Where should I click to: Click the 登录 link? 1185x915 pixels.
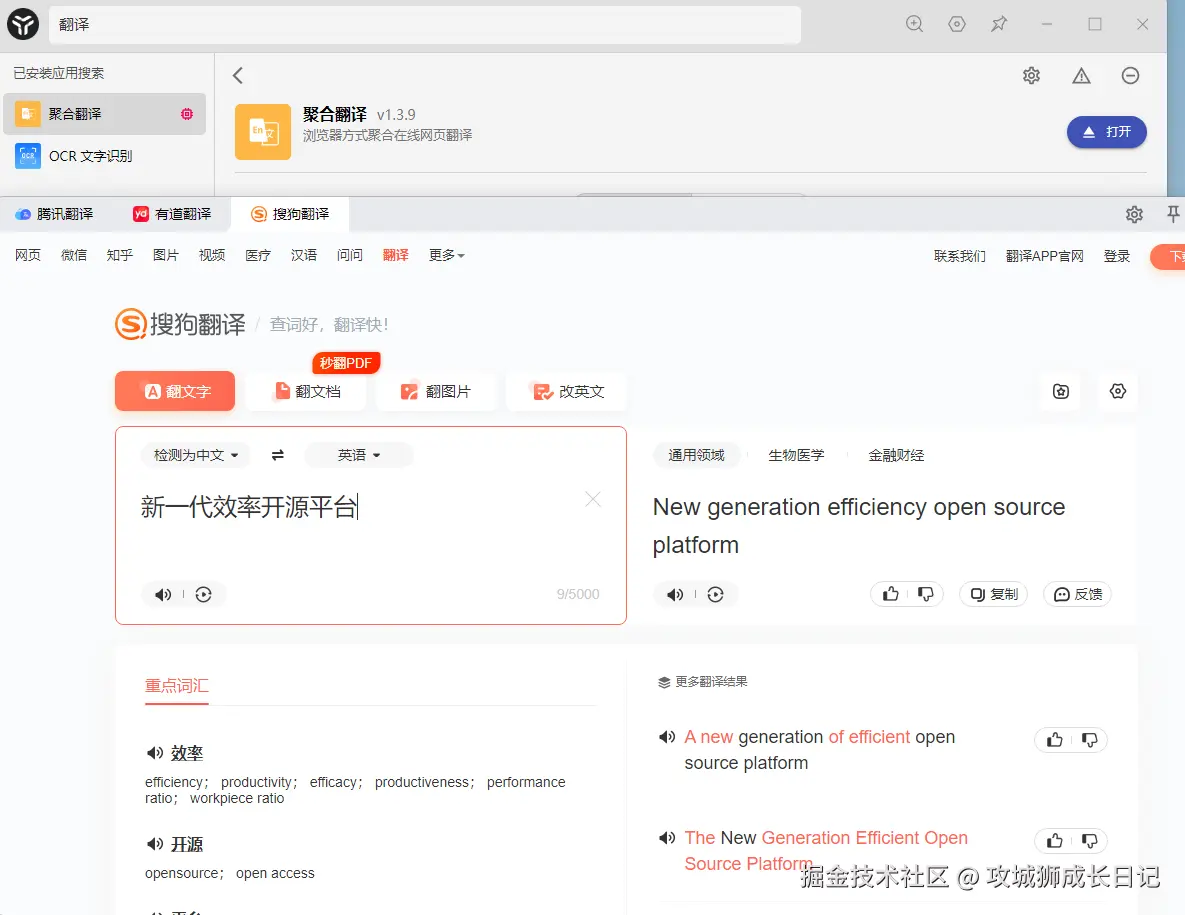point(1117,256)
